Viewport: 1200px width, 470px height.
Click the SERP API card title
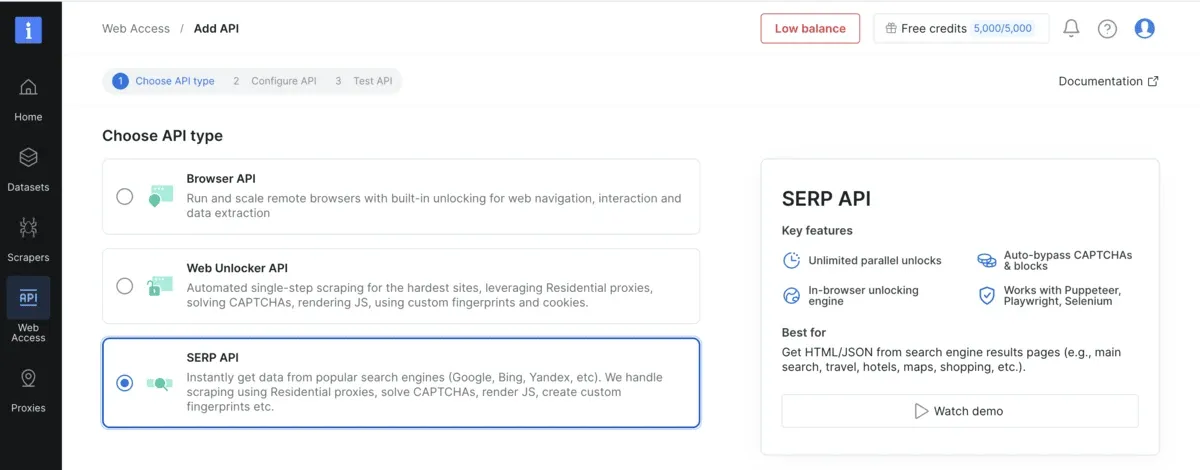point(212,357)
